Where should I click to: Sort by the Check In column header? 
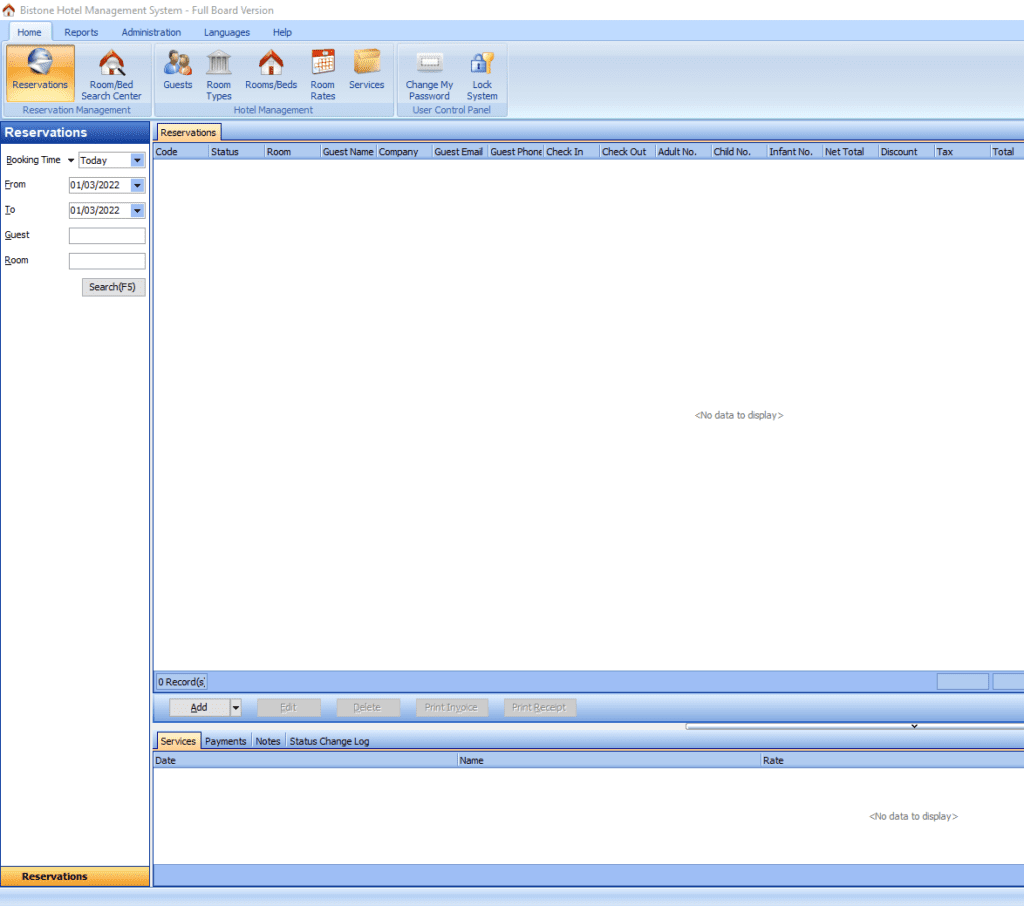pyautogui.click(x=568, y=151)
